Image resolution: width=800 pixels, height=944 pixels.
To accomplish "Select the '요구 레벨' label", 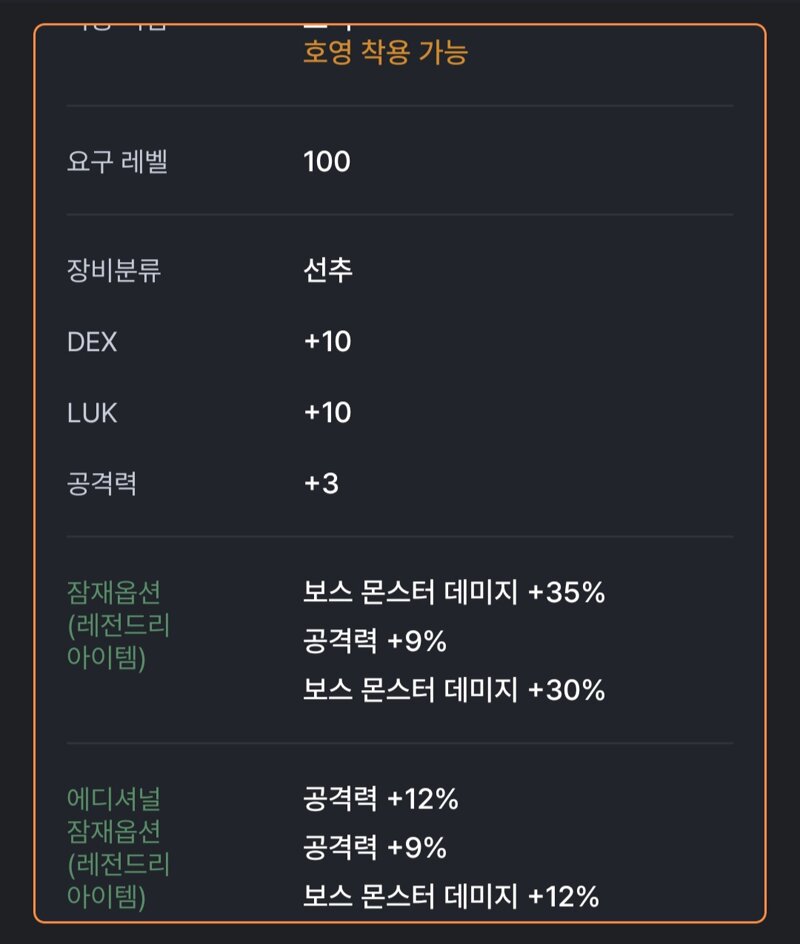I will [x=117, y=161].
